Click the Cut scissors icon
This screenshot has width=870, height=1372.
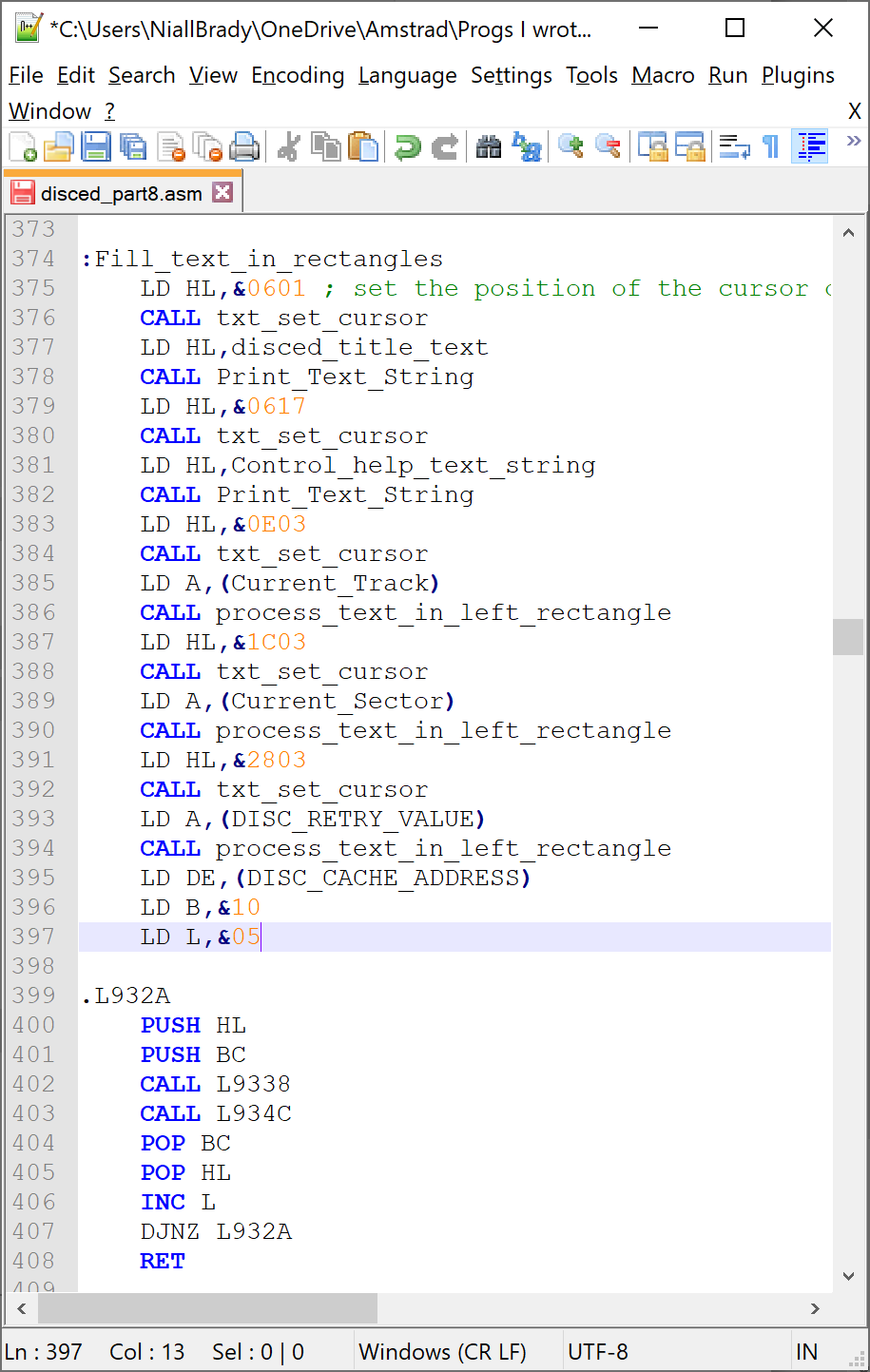click(289, 147)
